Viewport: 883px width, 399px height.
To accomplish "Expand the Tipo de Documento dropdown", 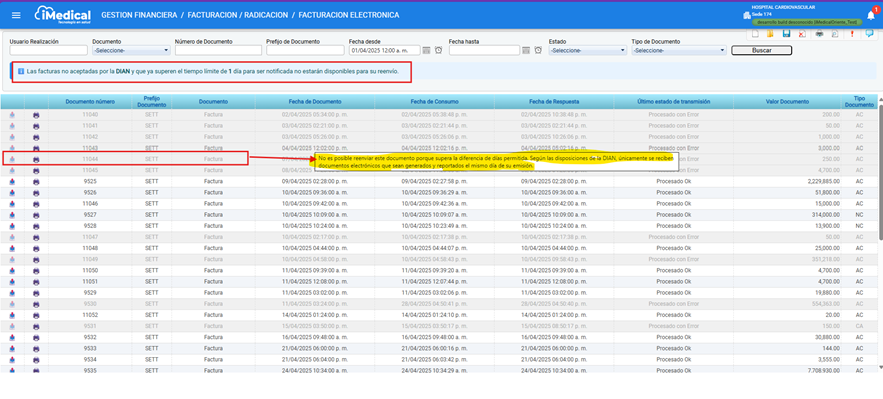I will click(679, 51).
